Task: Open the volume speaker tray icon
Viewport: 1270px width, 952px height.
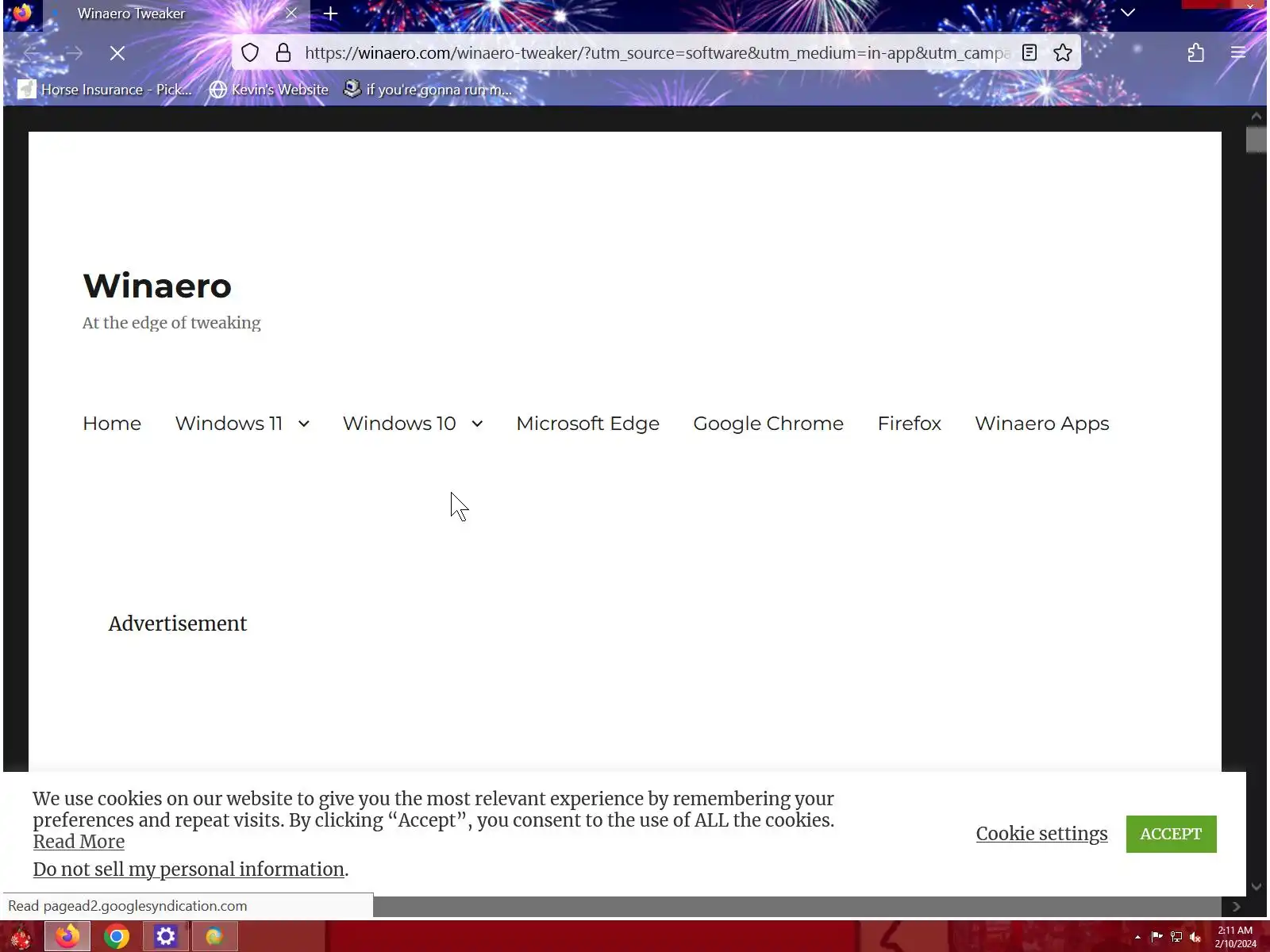Action: (x=1195, y=937)
